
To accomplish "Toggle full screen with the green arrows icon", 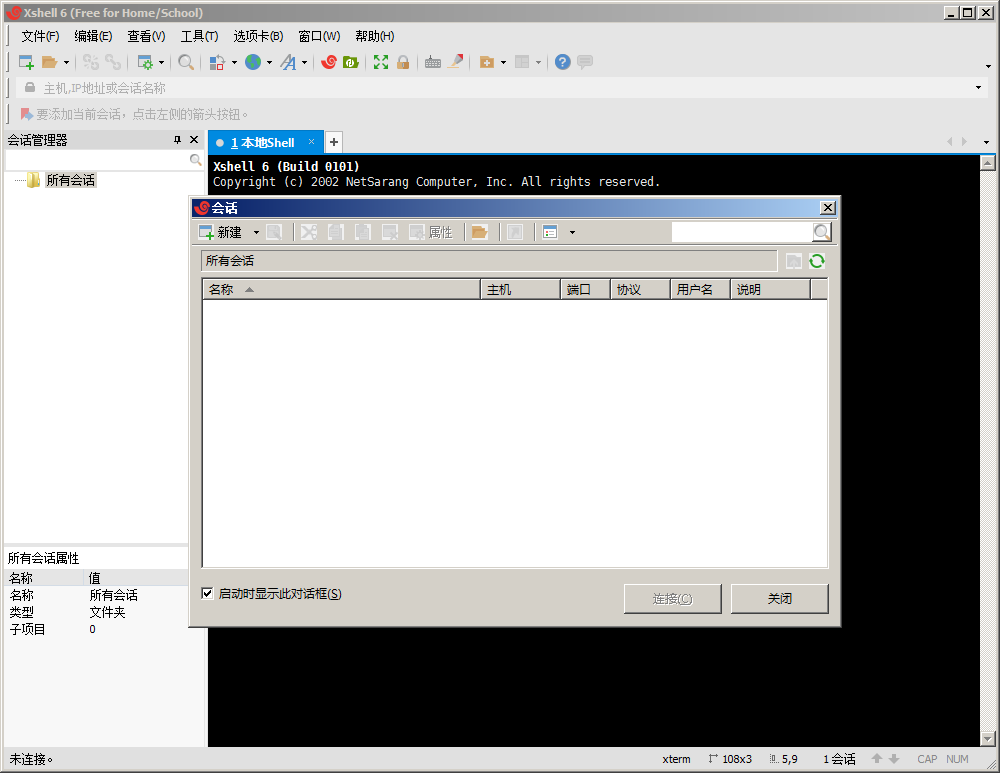I will coord(381,62).
